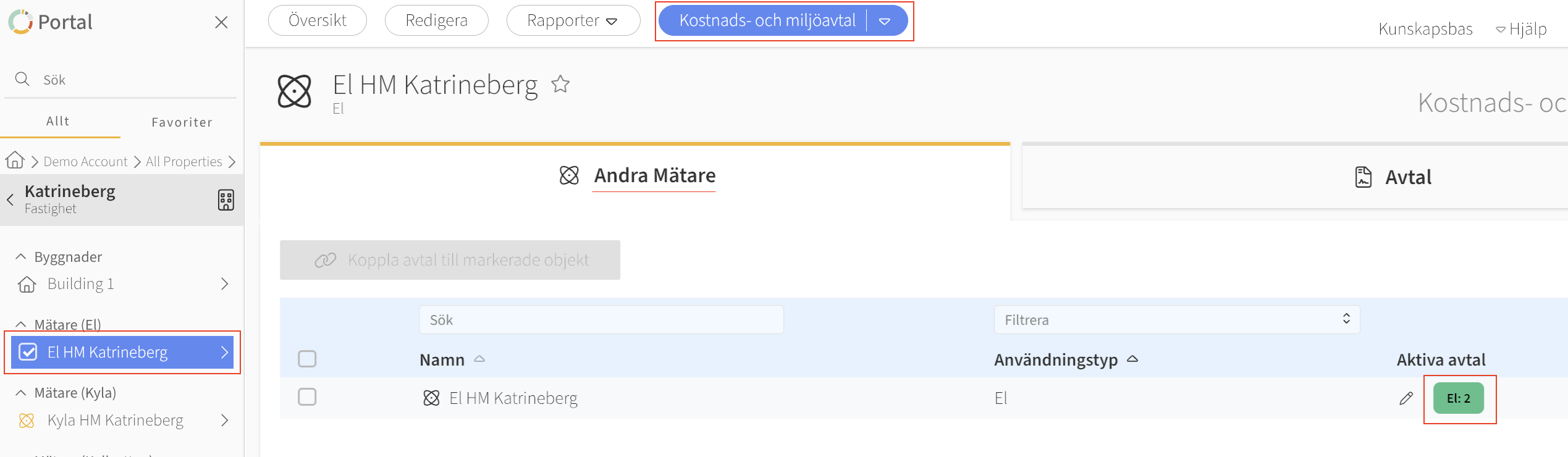The image size is (1568, 457).
Task: Click the Kyla HM Katrineberg meter icon
Action: (27, 421)
